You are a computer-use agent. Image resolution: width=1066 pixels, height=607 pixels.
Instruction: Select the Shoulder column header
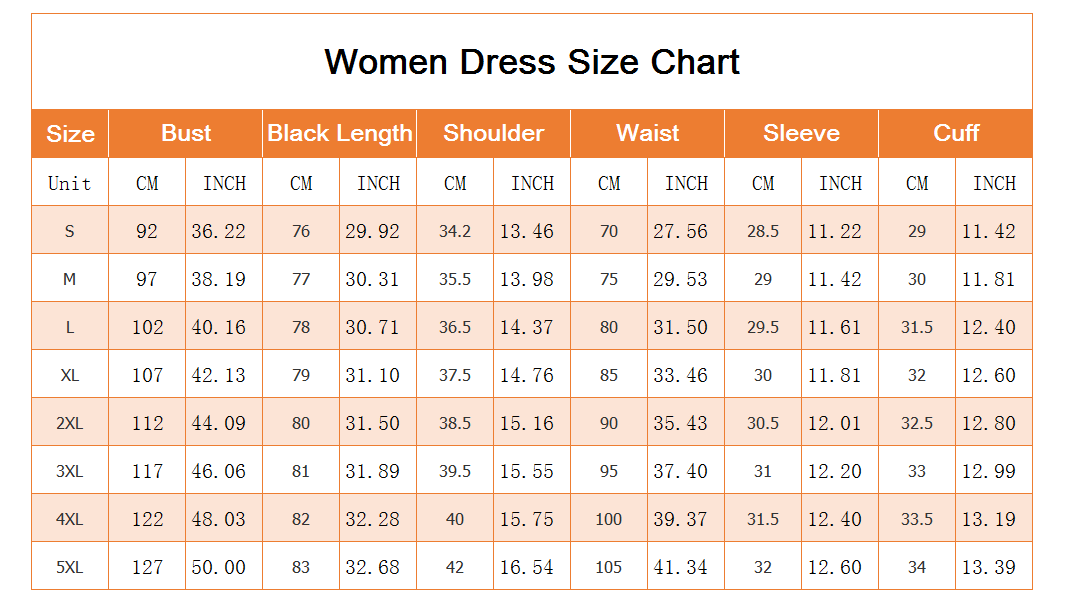coord(494,133)
